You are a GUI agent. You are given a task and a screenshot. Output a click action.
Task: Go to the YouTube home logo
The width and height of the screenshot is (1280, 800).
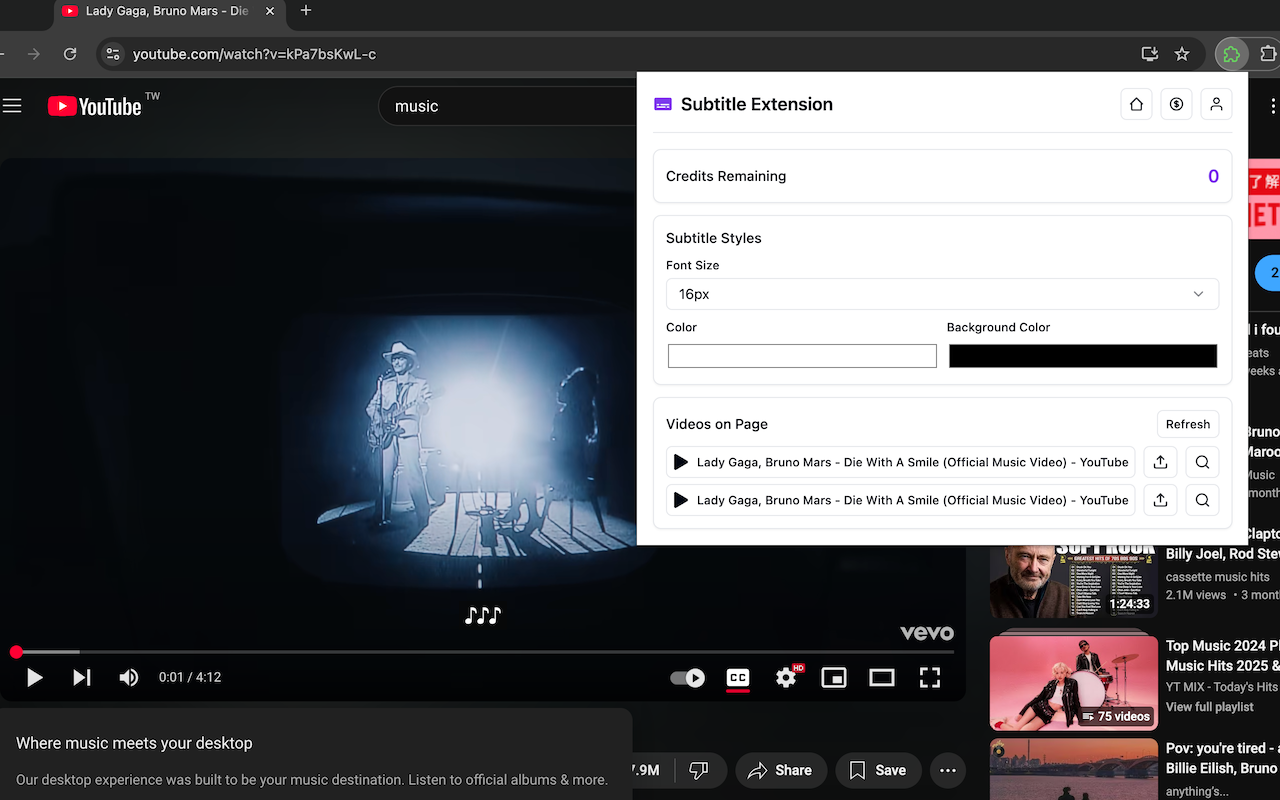(x=95, y=106)
